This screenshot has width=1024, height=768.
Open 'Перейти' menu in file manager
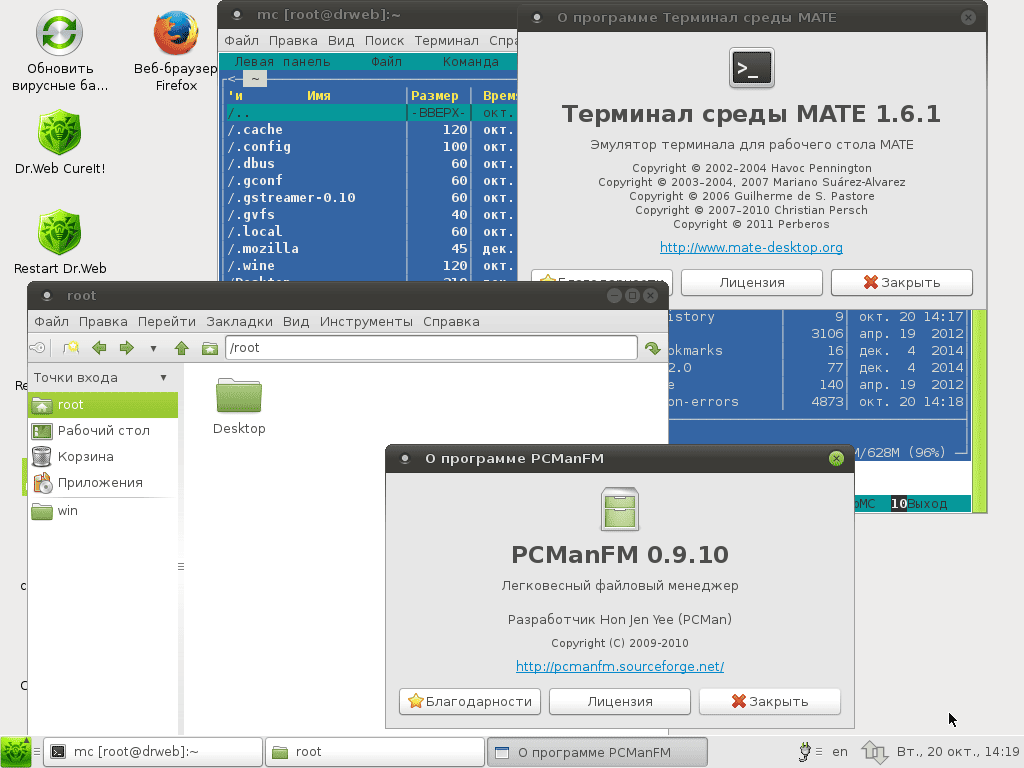pos(167,321)
